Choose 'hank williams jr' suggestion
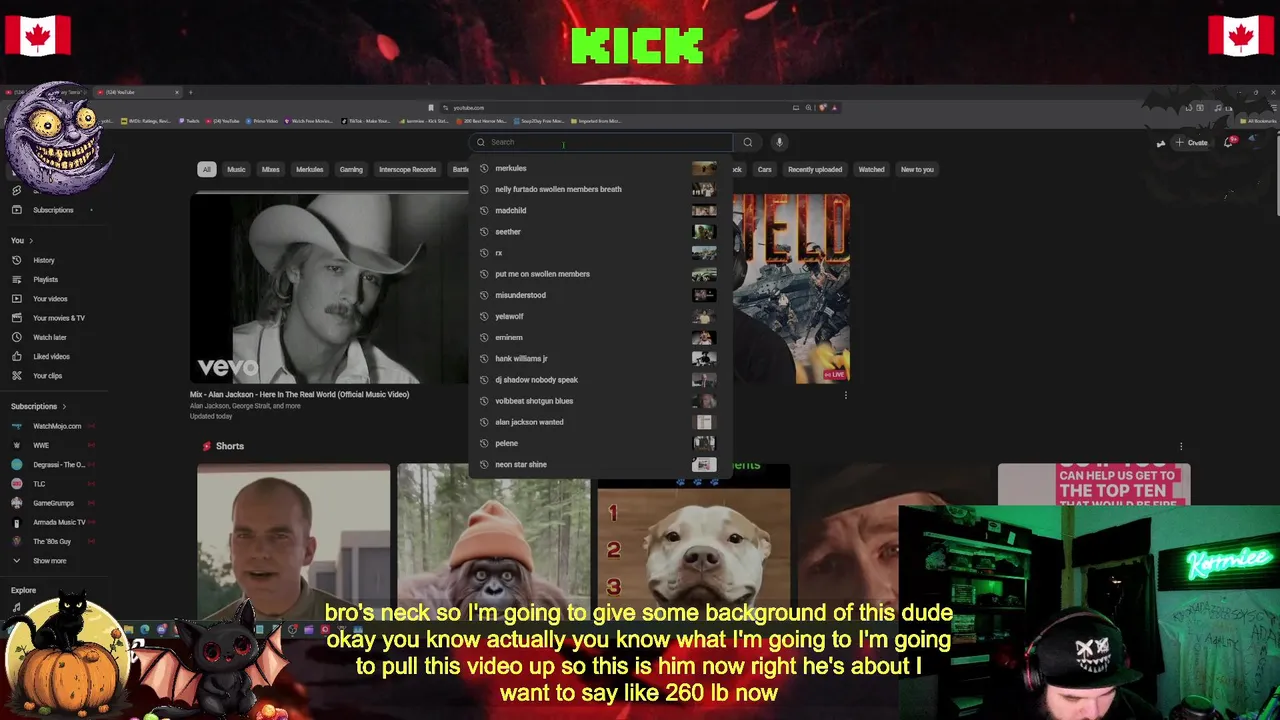 [x=600, y=358]
